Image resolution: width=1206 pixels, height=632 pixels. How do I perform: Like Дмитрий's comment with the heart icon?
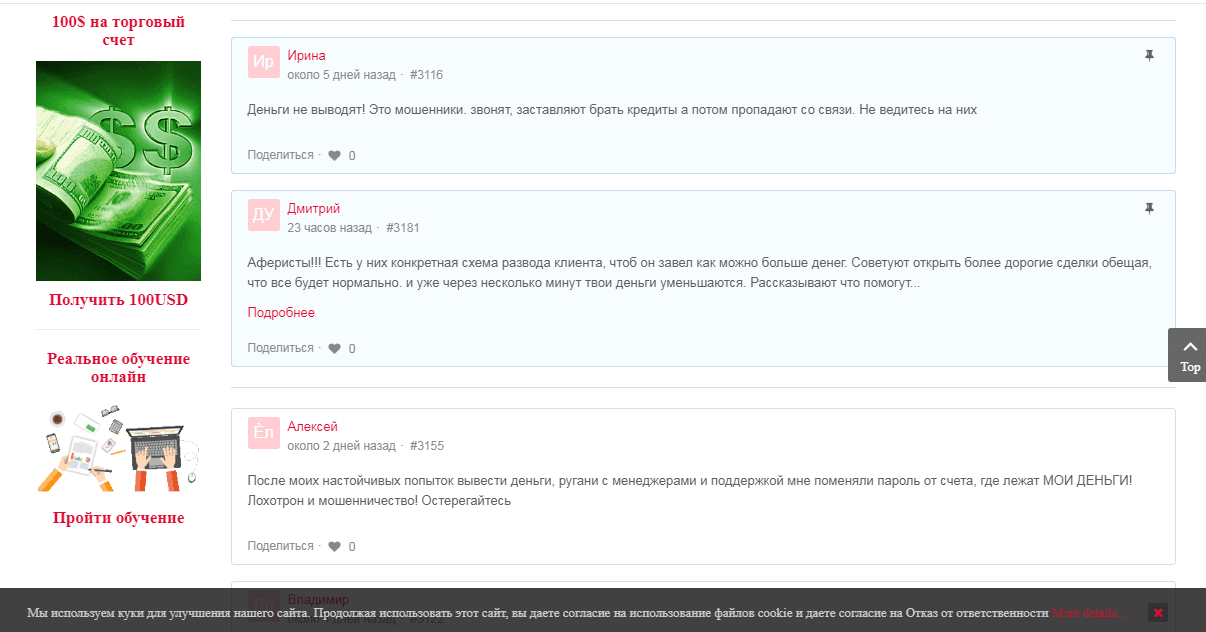click(335, 349)
